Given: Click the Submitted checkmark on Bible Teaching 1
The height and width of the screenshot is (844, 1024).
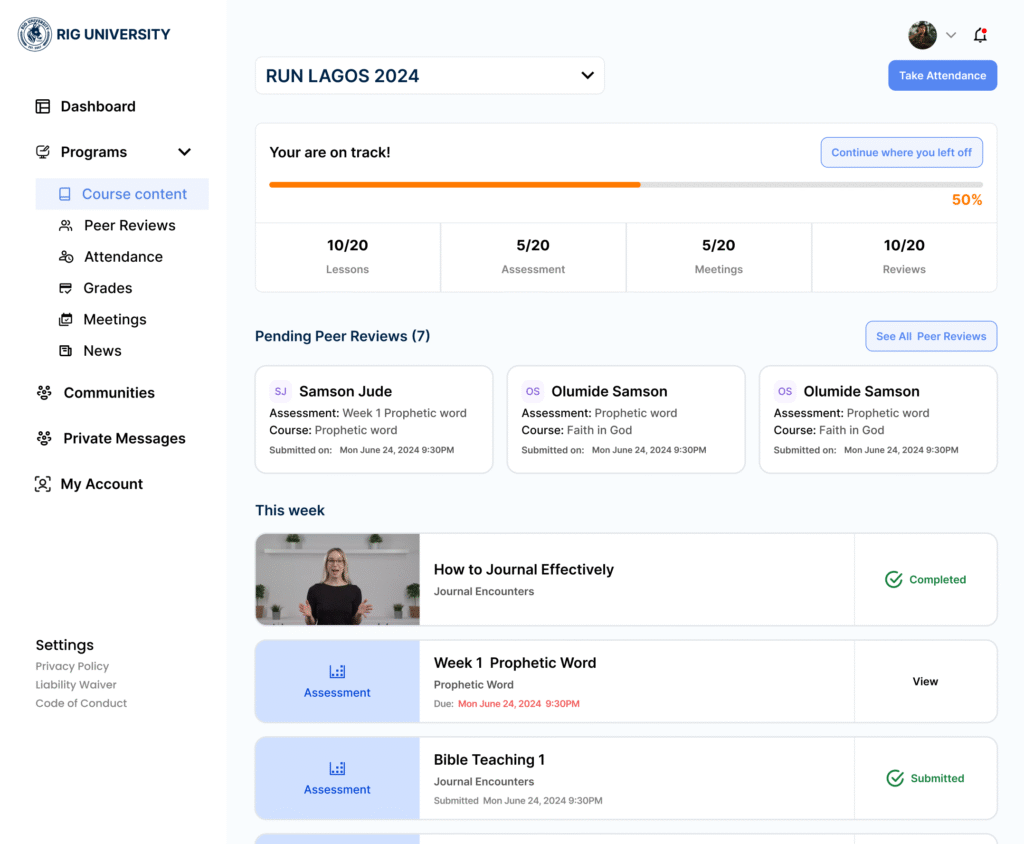Looking at the screenshot, I should (895, 778).
